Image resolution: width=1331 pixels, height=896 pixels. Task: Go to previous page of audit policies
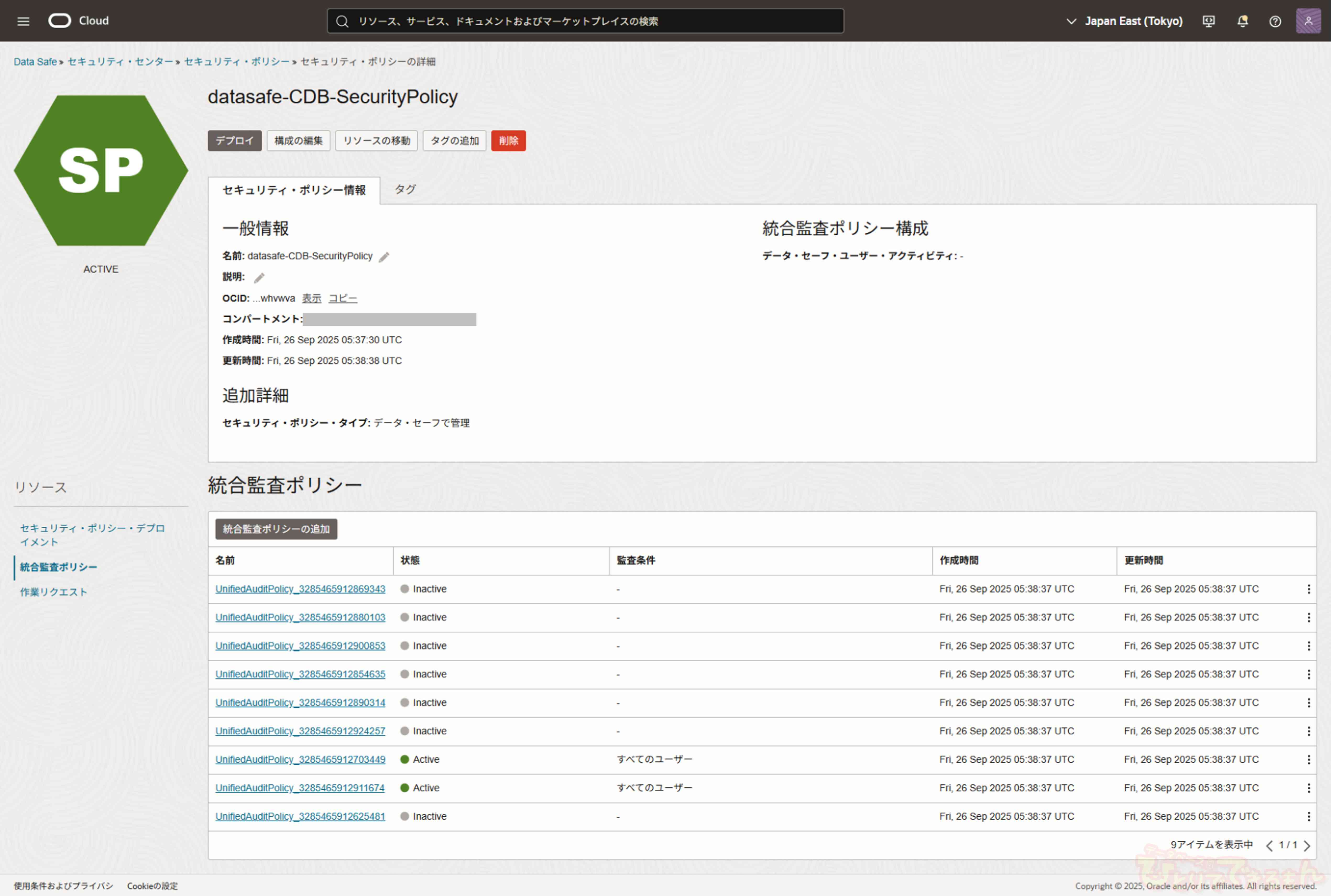(1269, 846)
